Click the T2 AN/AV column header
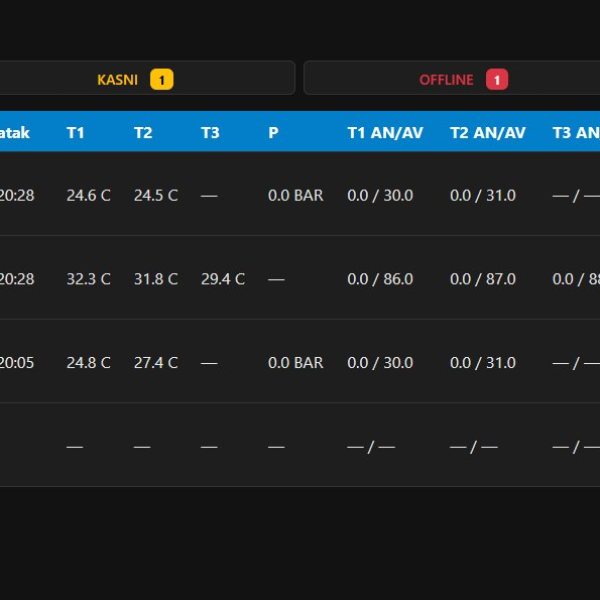This screenshot has height=600, width=600. click(x=488, y=133)
